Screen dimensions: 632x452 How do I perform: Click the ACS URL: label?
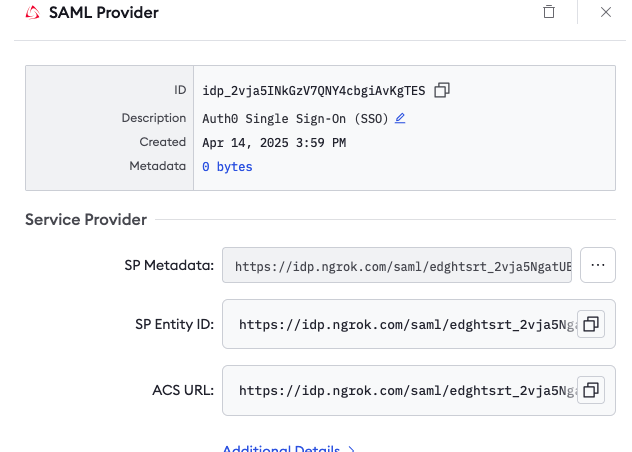click(183, 390)
